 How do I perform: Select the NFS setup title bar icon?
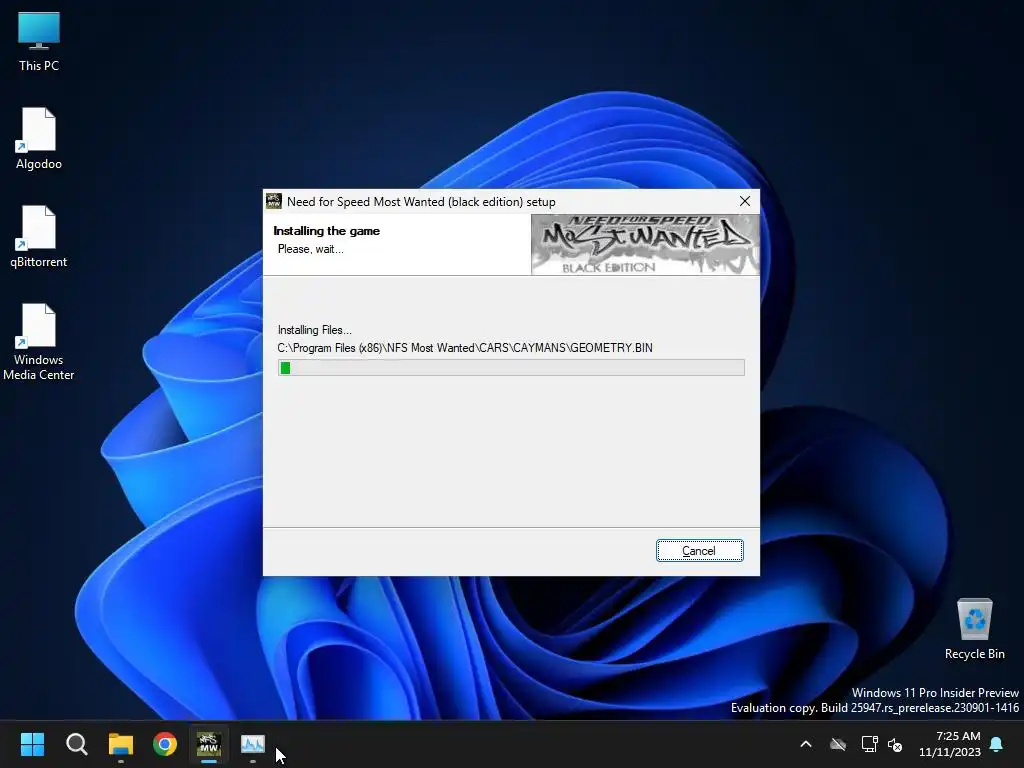coord(274,201)
